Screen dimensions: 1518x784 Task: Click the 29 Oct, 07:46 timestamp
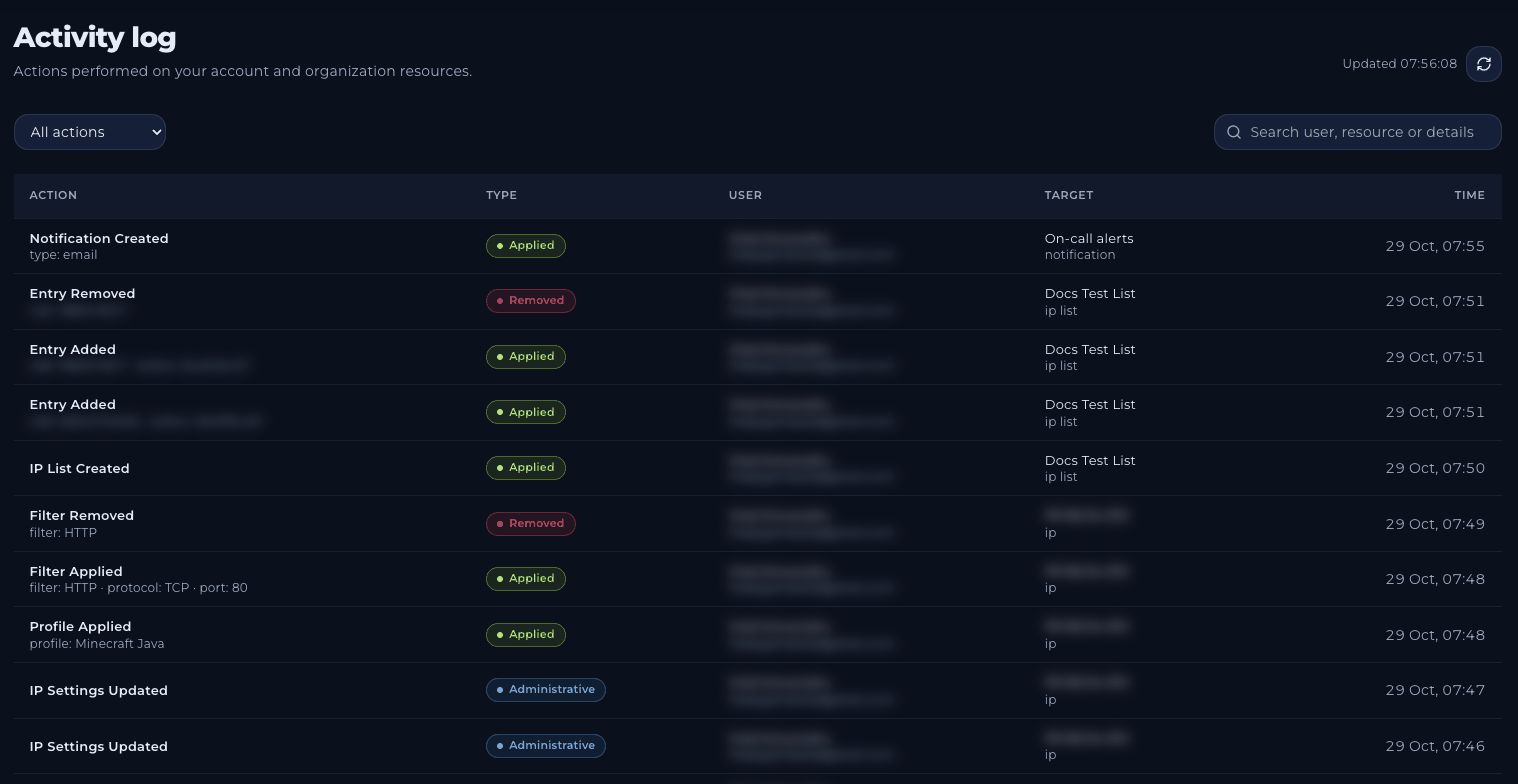point(1435,746)
